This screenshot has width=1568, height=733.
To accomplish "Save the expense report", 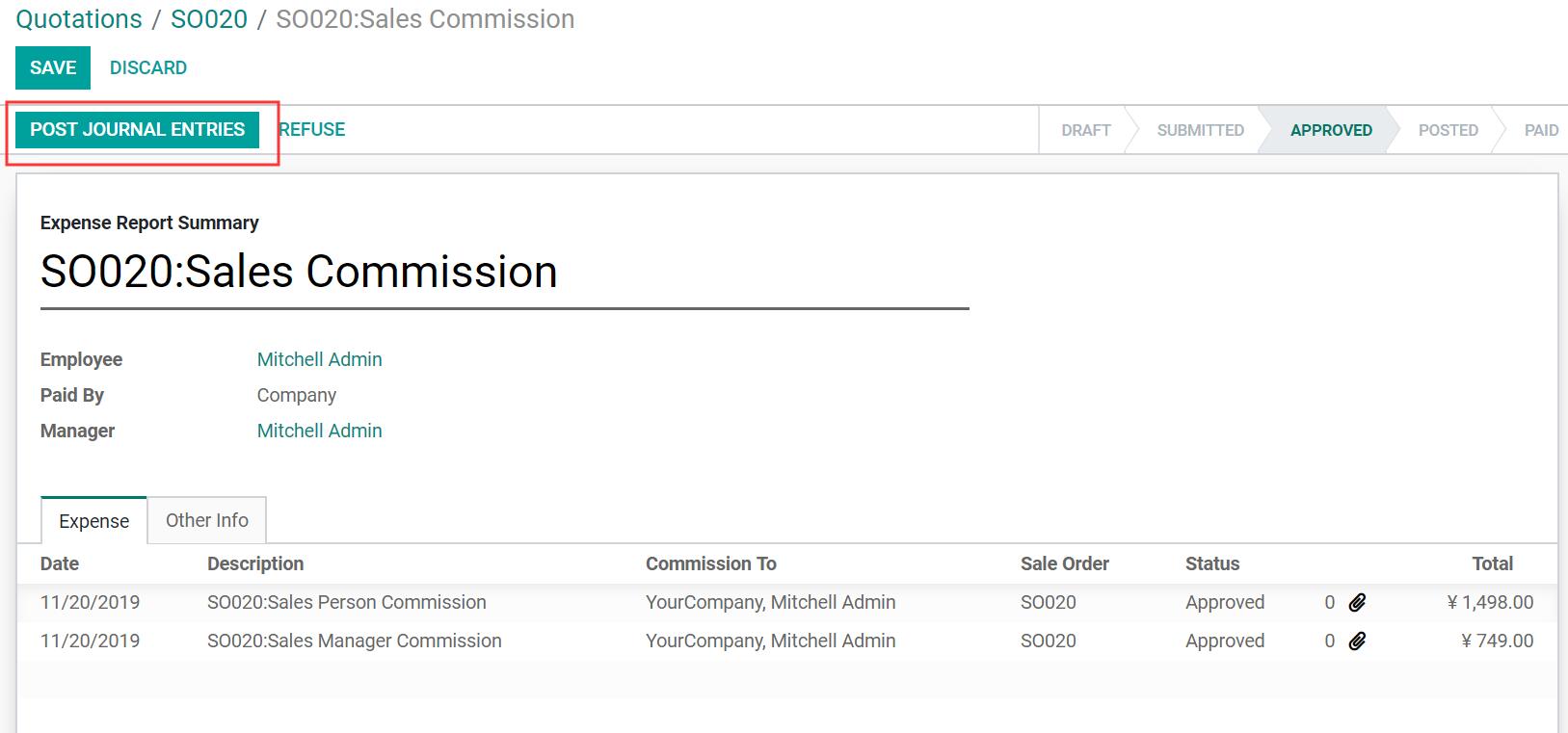I will click(53, 67).
